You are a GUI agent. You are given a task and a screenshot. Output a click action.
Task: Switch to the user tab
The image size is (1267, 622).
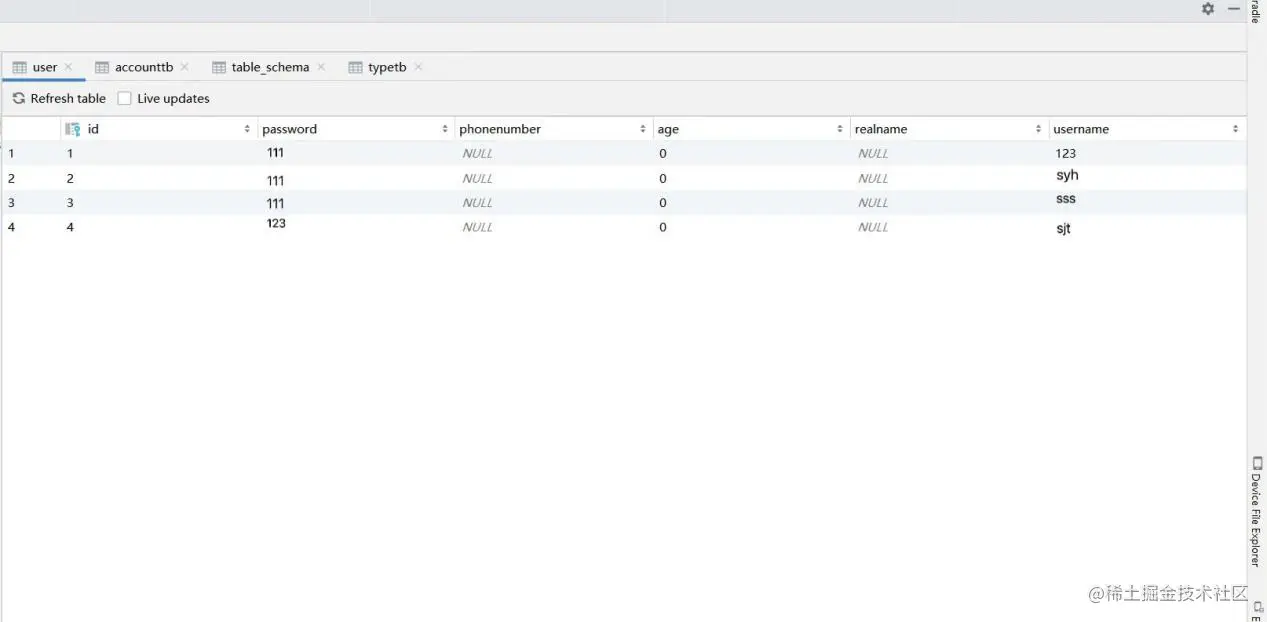click(x=44, y=67)
